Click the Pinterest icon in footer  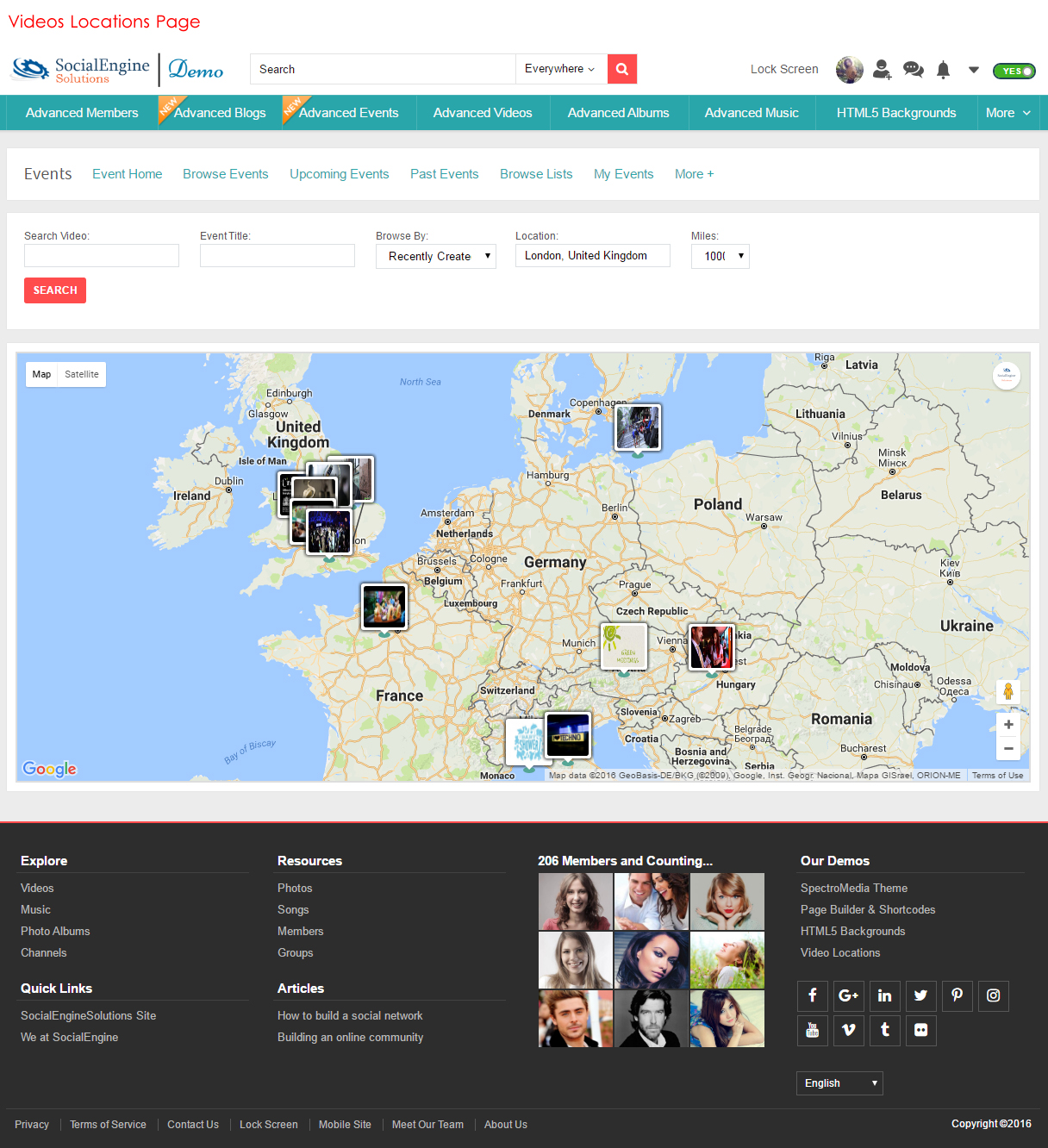957,995
